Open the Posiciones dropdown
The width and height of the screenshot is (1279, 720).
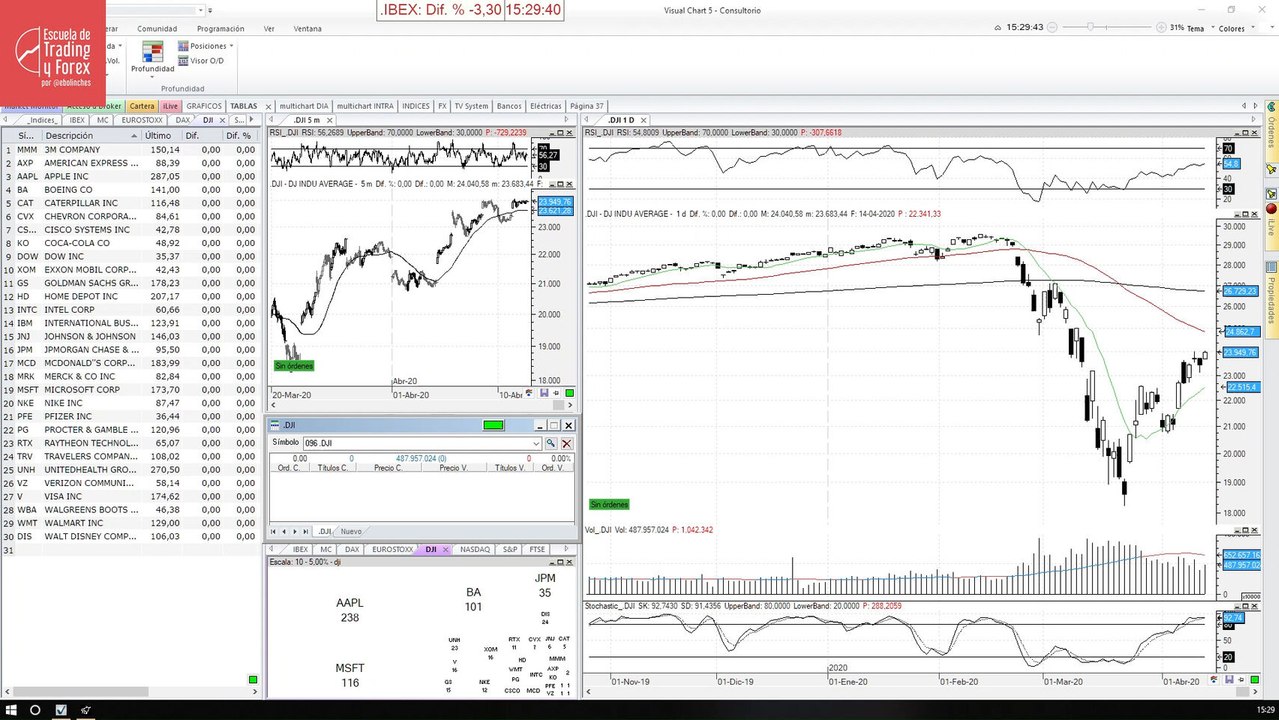coord(206,46)
